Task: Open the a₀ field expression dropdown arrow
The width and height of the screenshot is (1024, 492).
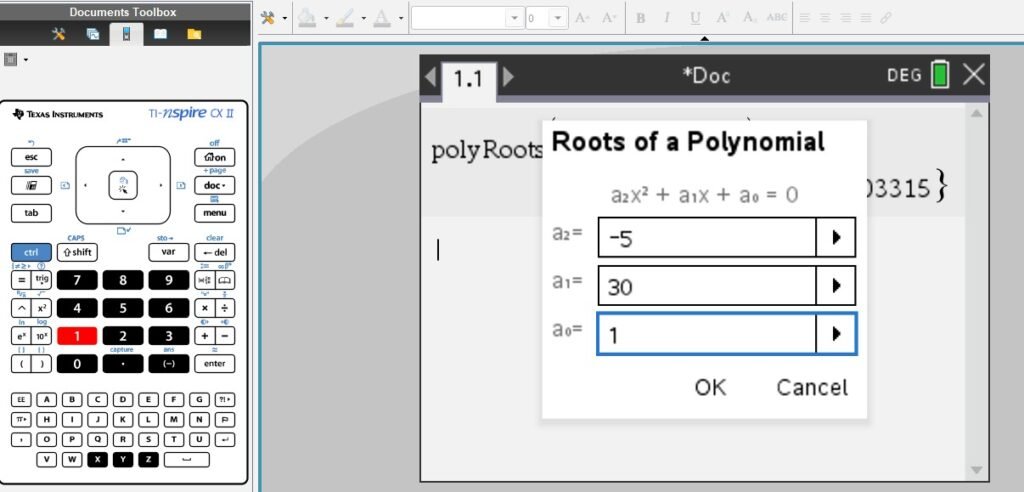Action: click(836, 334)
